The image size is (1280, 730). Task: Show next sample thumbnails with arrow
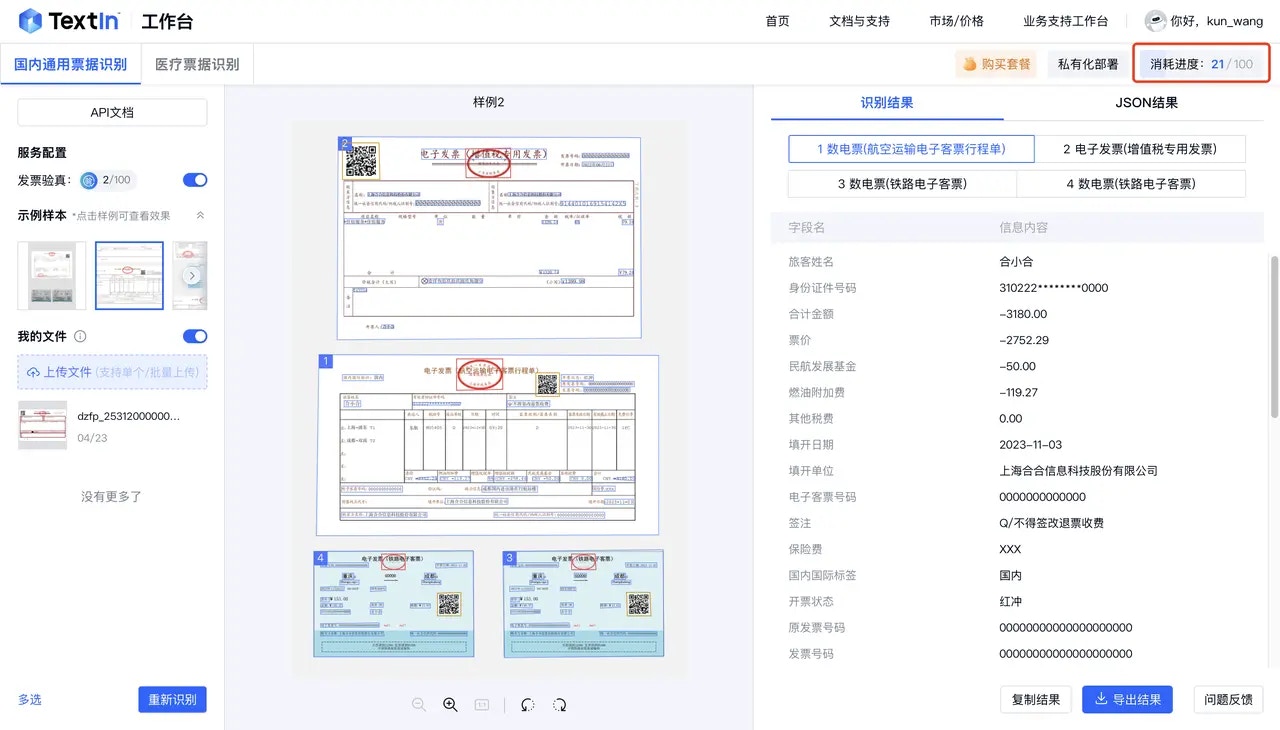point(193,276)
